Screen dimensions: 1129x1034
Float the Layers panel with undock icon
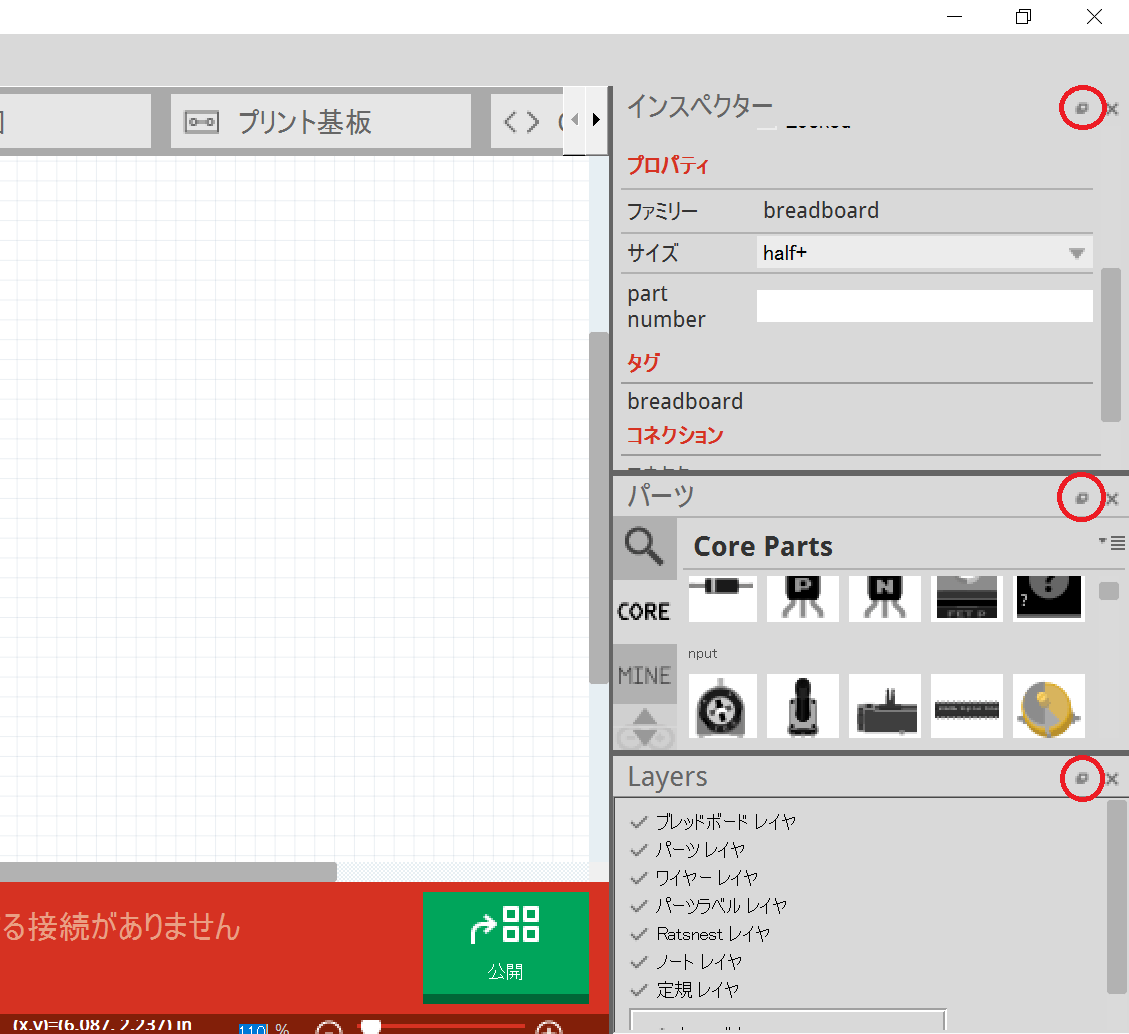[1081, 778]
